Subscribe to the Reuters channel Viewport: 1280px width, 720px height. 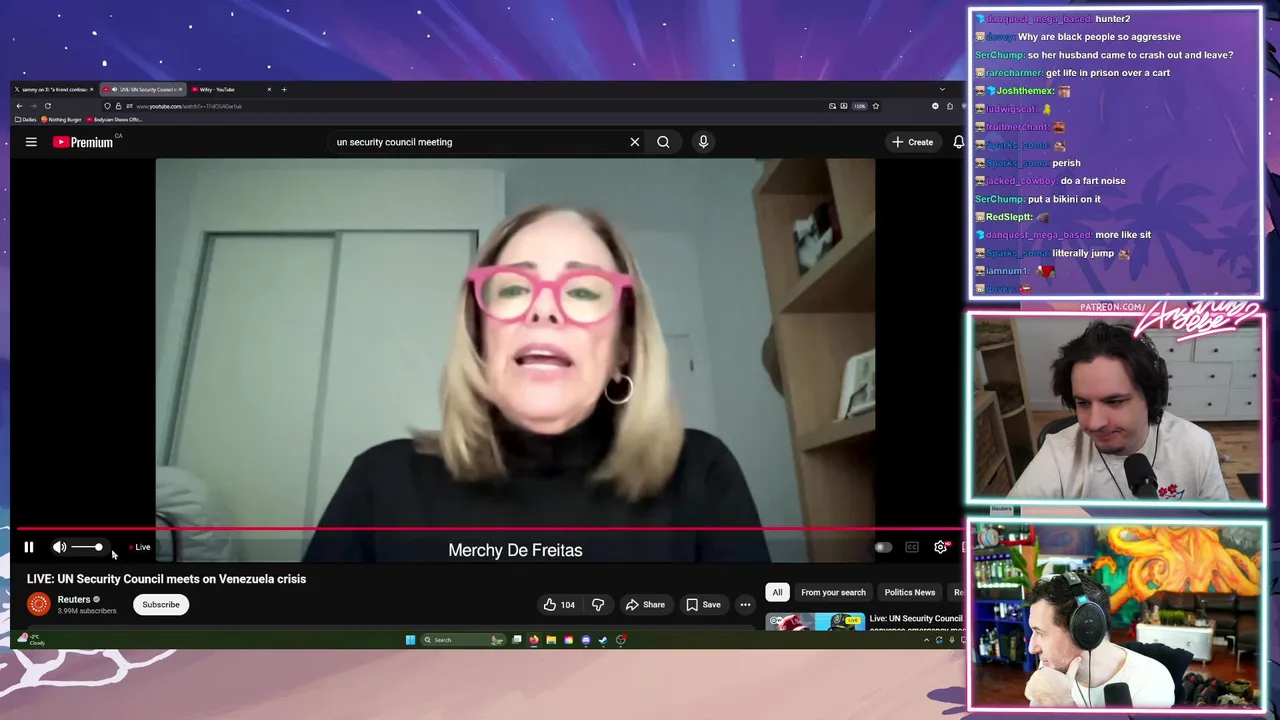click(161, 604)
